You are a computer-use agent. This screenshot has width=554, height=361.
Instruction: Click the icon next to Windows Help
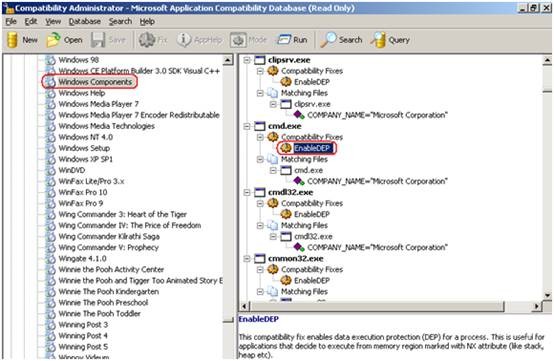[51, 93]
